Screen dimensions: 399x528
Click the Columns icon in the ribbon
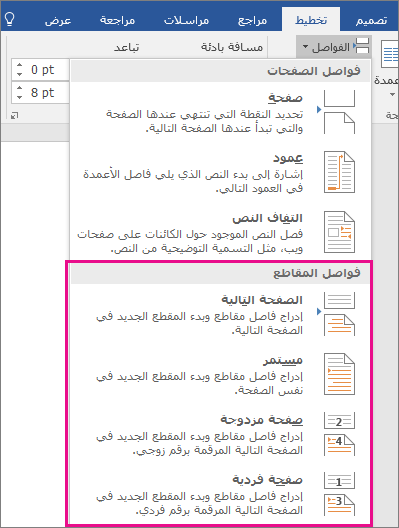tap(390, 55)
